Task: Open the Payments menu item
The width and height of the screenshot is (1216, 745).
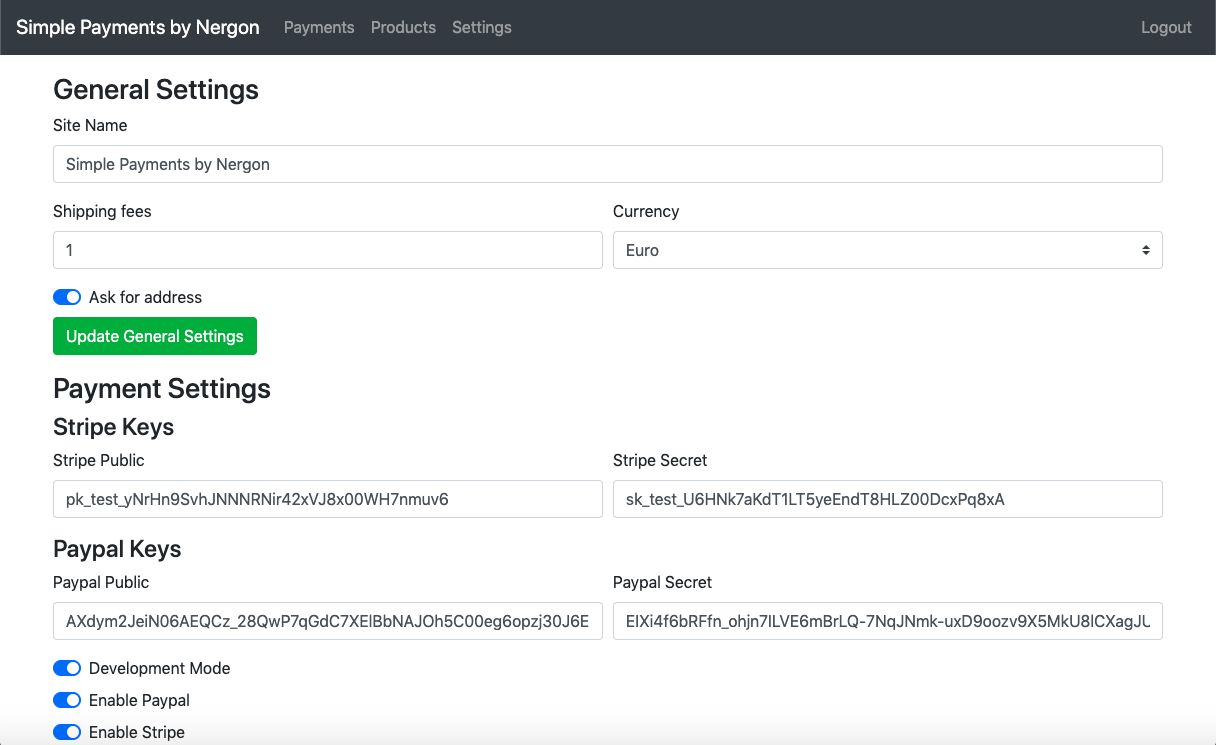Action: coord(319,27)
